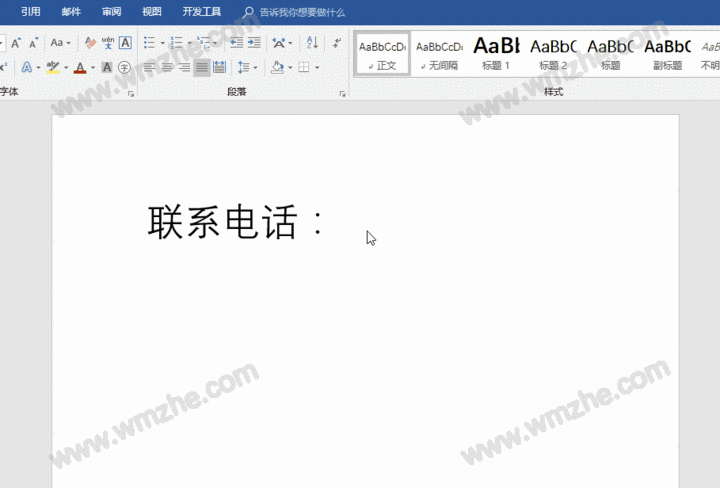Apply paragraph Shading paint bucket

pyautogui.click(x=277, y=67)
